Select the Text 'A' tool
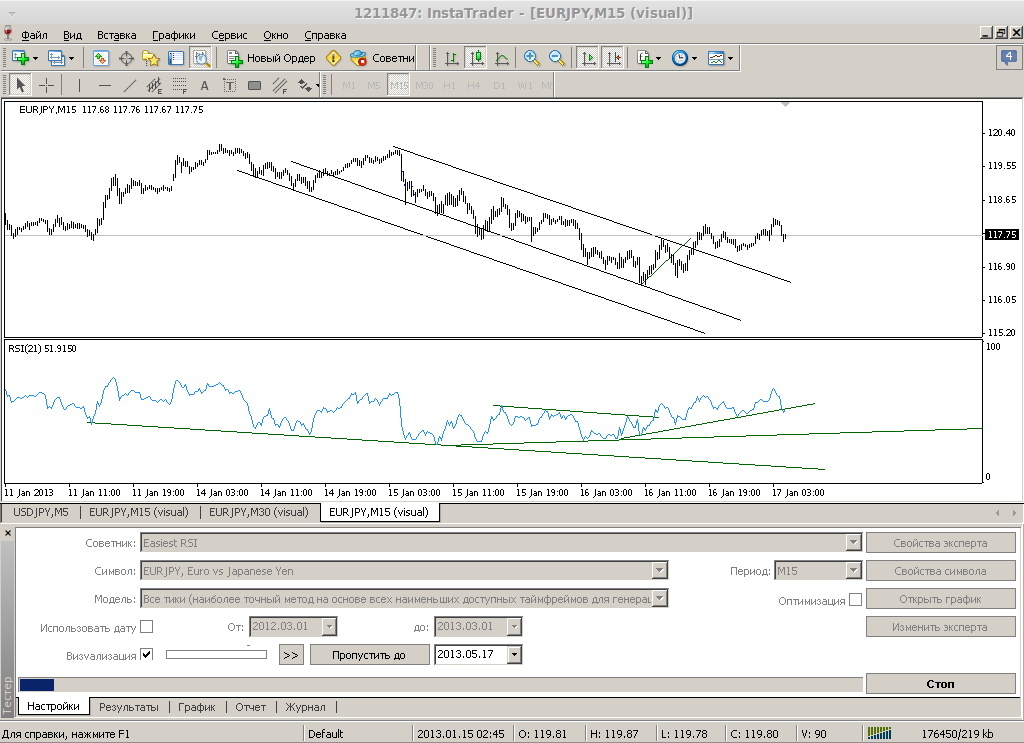This screenshot has height=743, width=1024. 204,85
